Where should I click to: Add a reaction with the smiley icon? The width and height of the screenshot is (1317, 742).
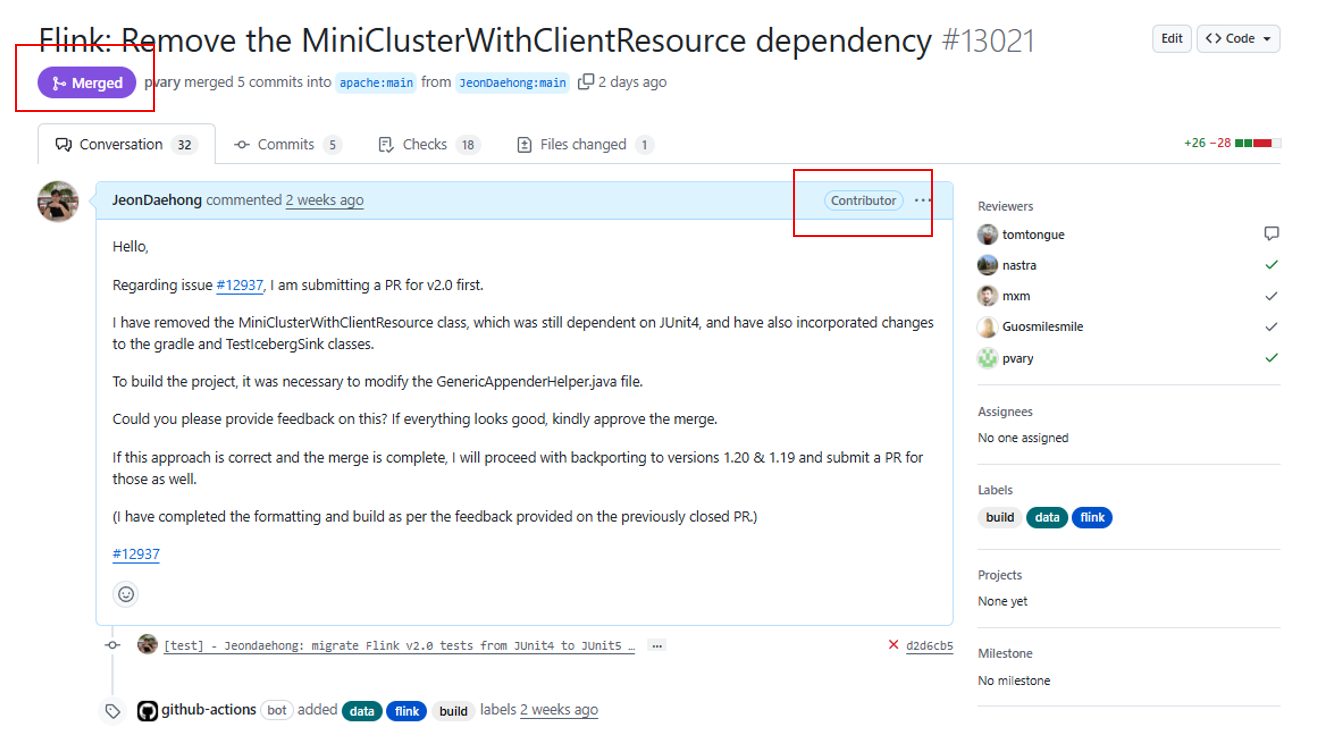coord(126,594)
